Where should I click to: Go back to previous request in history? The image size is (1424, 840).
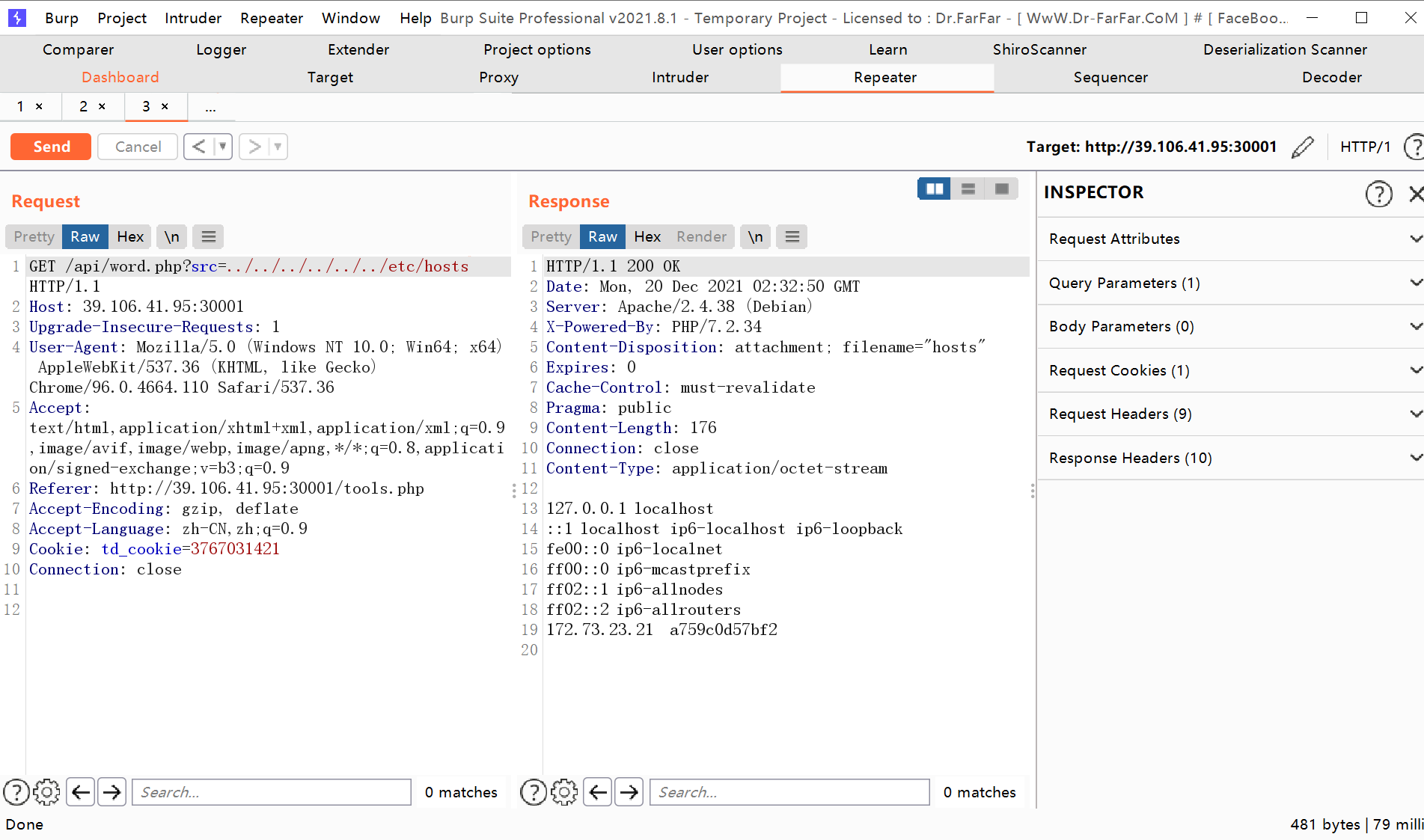point(198,147)
